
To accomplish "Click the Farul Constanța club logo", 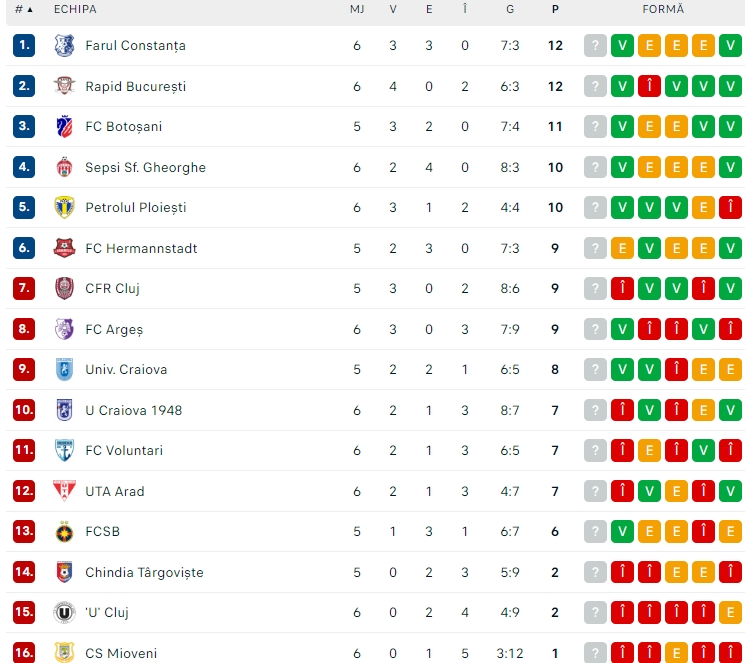I will 65,45.
